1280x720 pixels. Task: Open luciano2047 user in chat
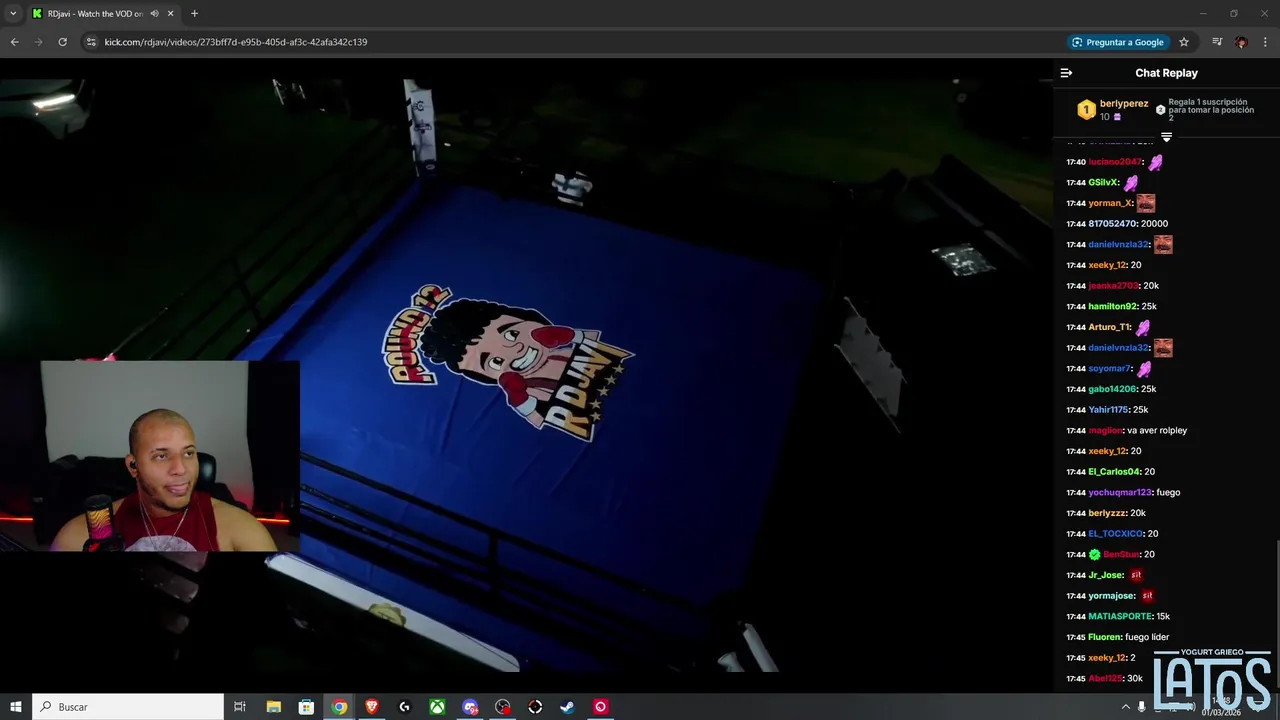(1115, 162)
